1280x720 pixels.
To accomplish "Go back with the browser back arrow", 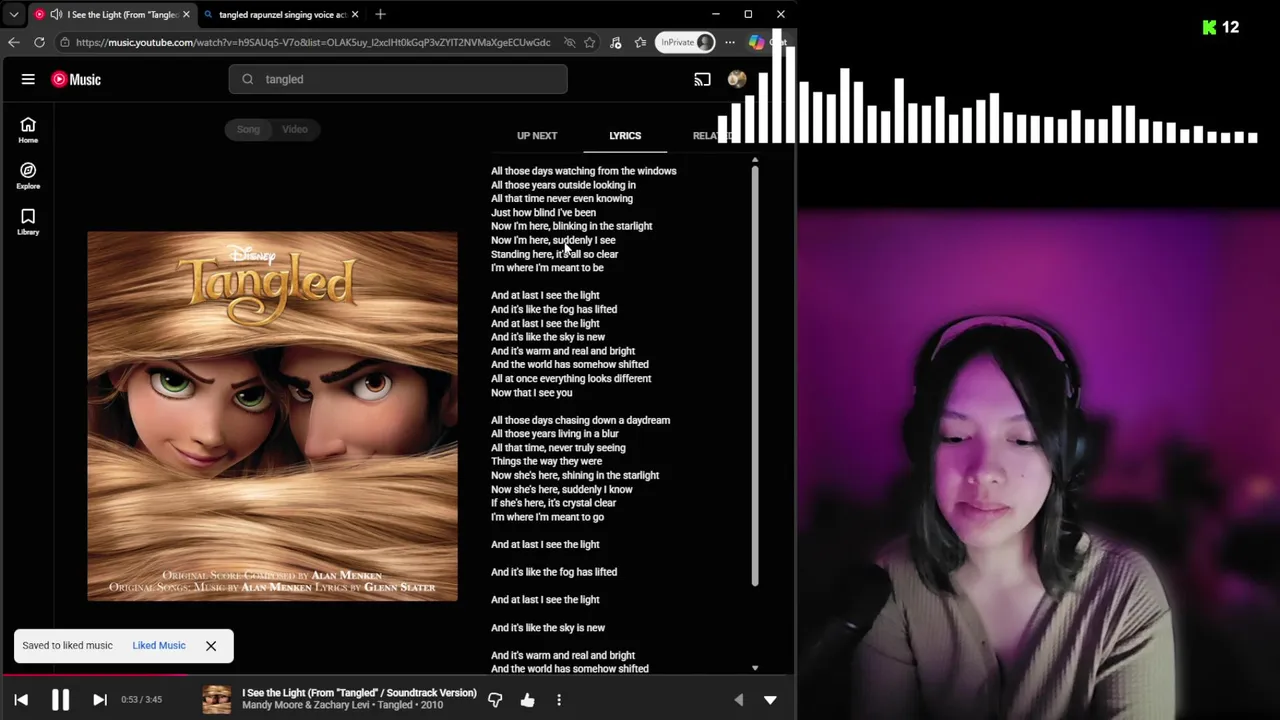I will 13,42.
